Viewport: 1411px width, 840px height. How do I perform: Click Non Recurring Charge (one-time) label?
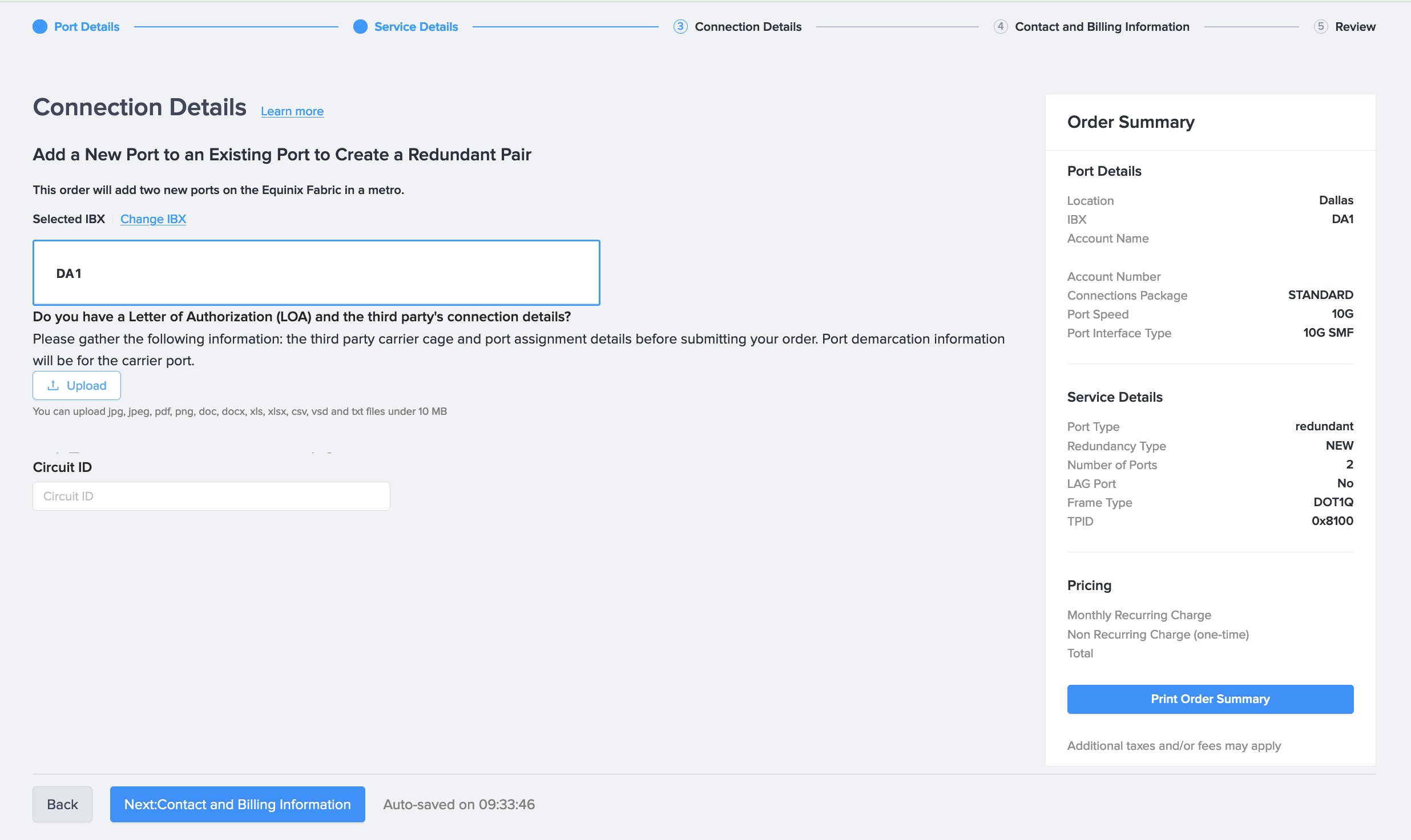1158,635
